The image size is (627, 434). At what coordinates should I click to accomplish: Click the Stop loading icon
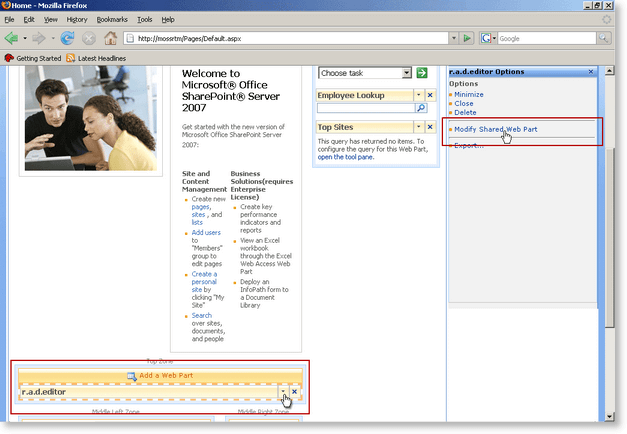coord(89,38)
